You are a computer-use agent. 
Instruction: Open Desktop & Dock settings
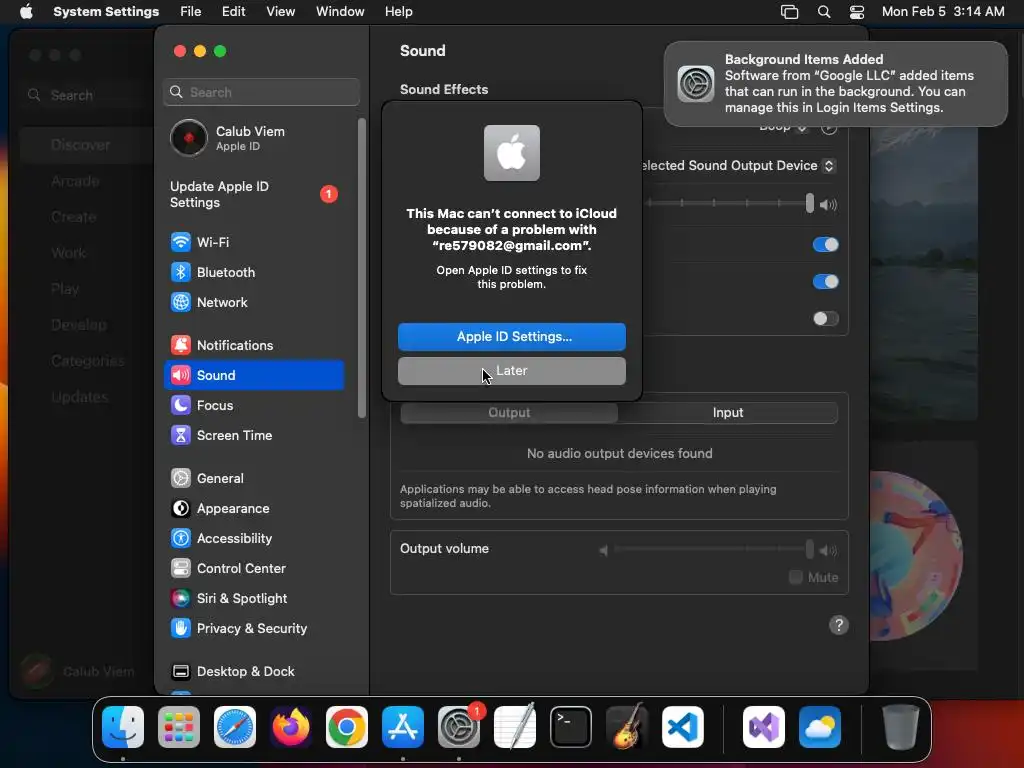[254, 672]
